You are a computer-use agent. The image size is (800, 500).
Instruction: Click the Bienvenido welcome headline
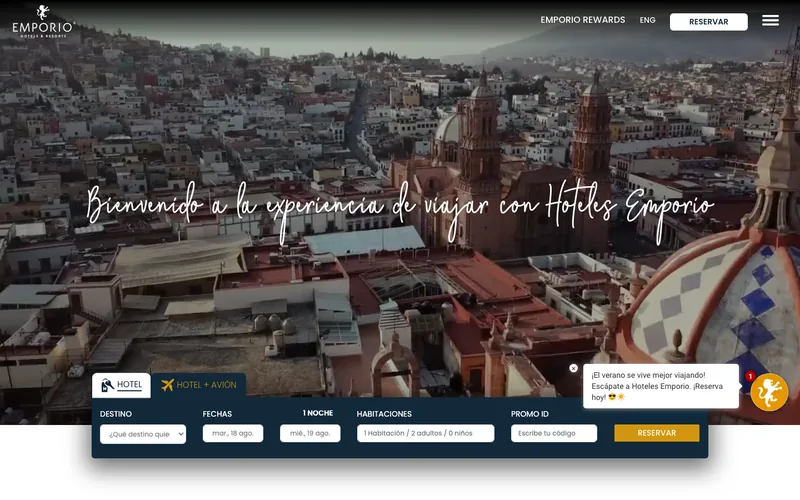pos(400,211)
